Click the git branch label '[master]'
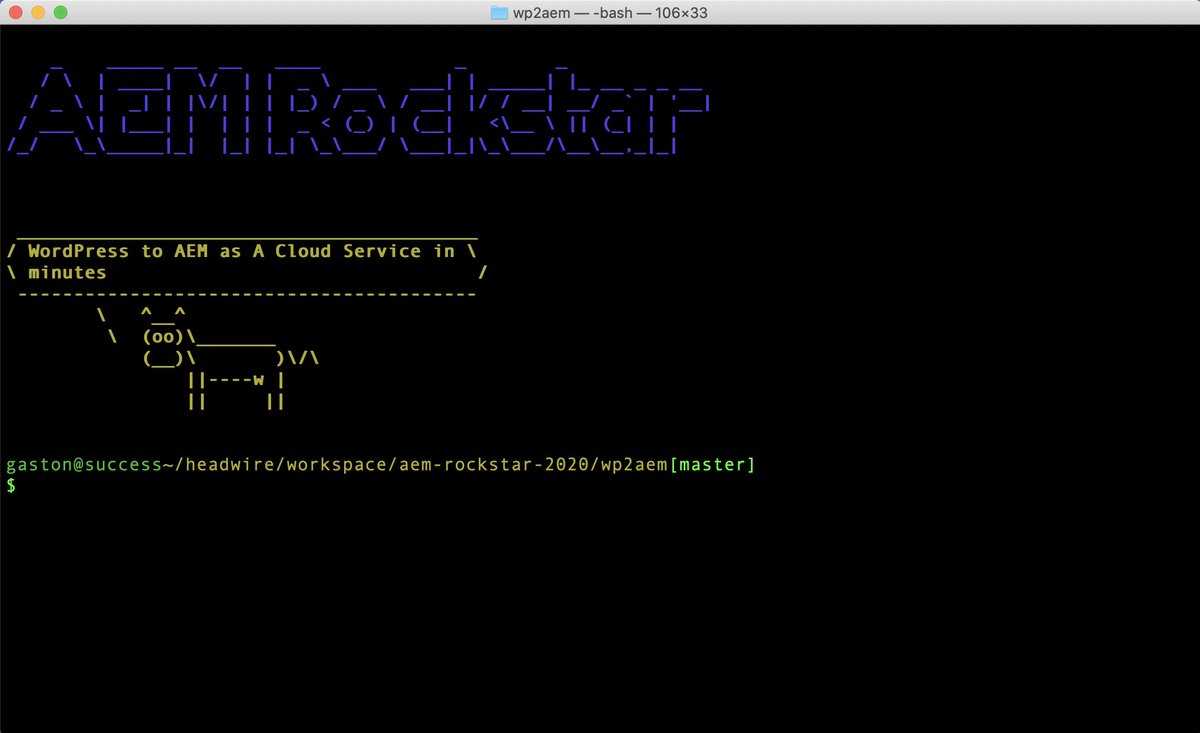Viewport: 1200px width, 733px height. [712, 465]
